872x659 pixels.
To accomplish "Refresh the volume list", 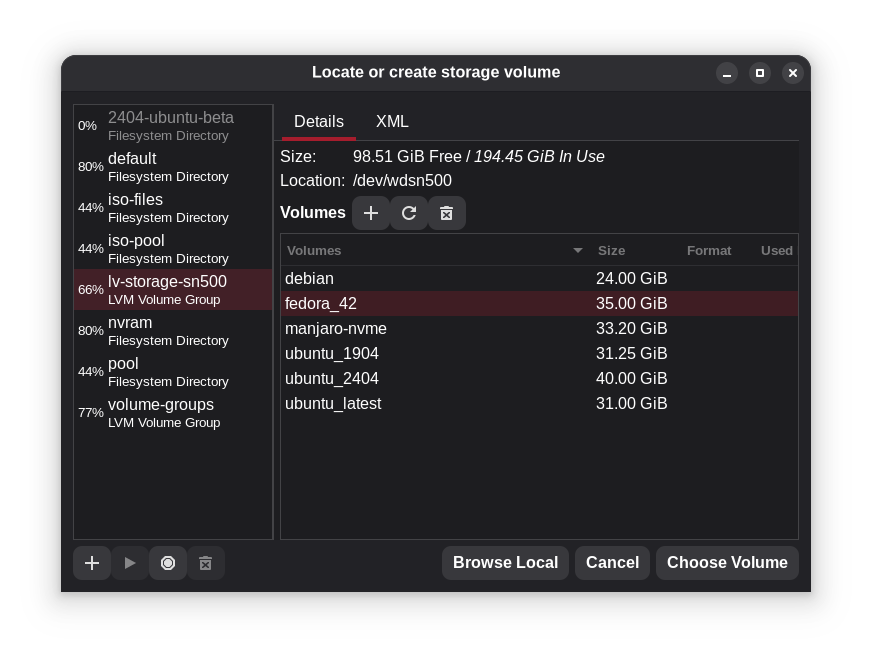I will click(x=408, y=213).
